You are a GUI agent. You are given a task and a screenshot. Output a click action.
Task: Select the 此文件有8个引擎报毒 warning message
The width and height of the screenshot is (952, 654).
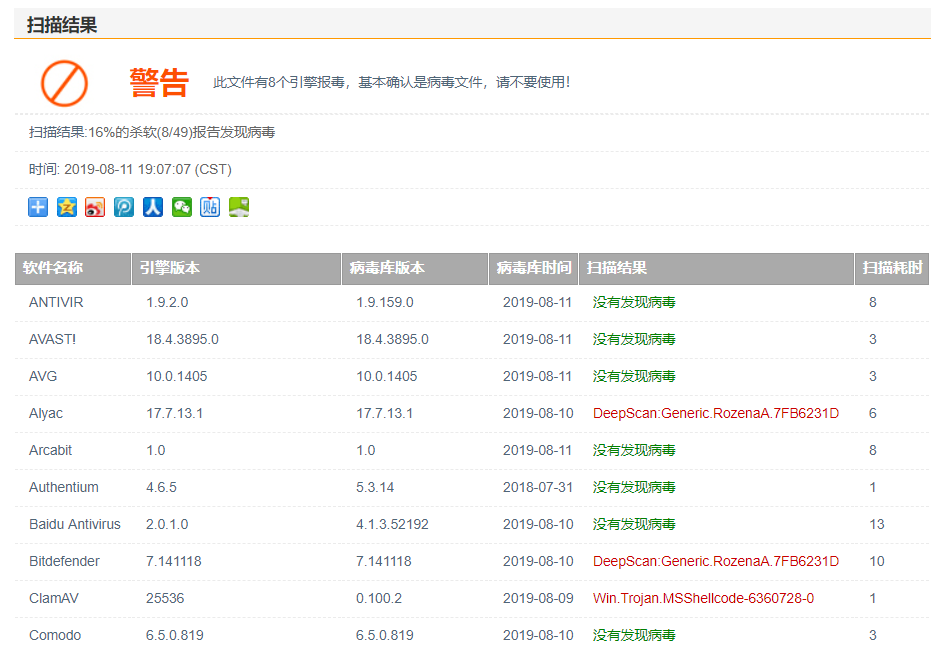(x=392, y=82)
